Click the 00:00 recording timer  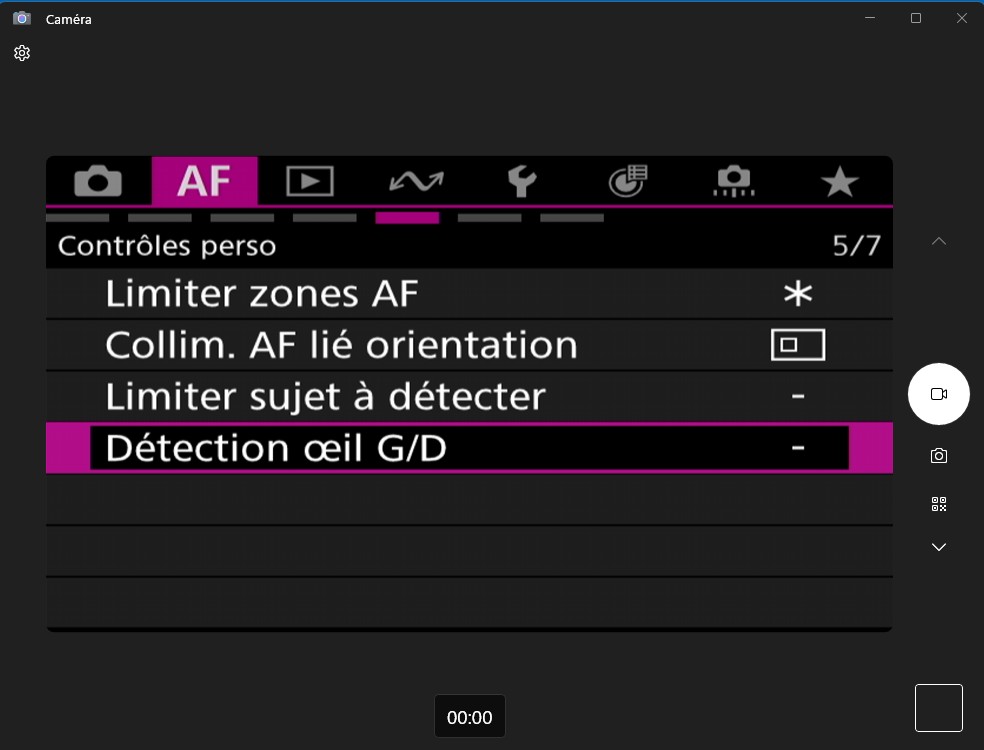(x=470, y=717)
